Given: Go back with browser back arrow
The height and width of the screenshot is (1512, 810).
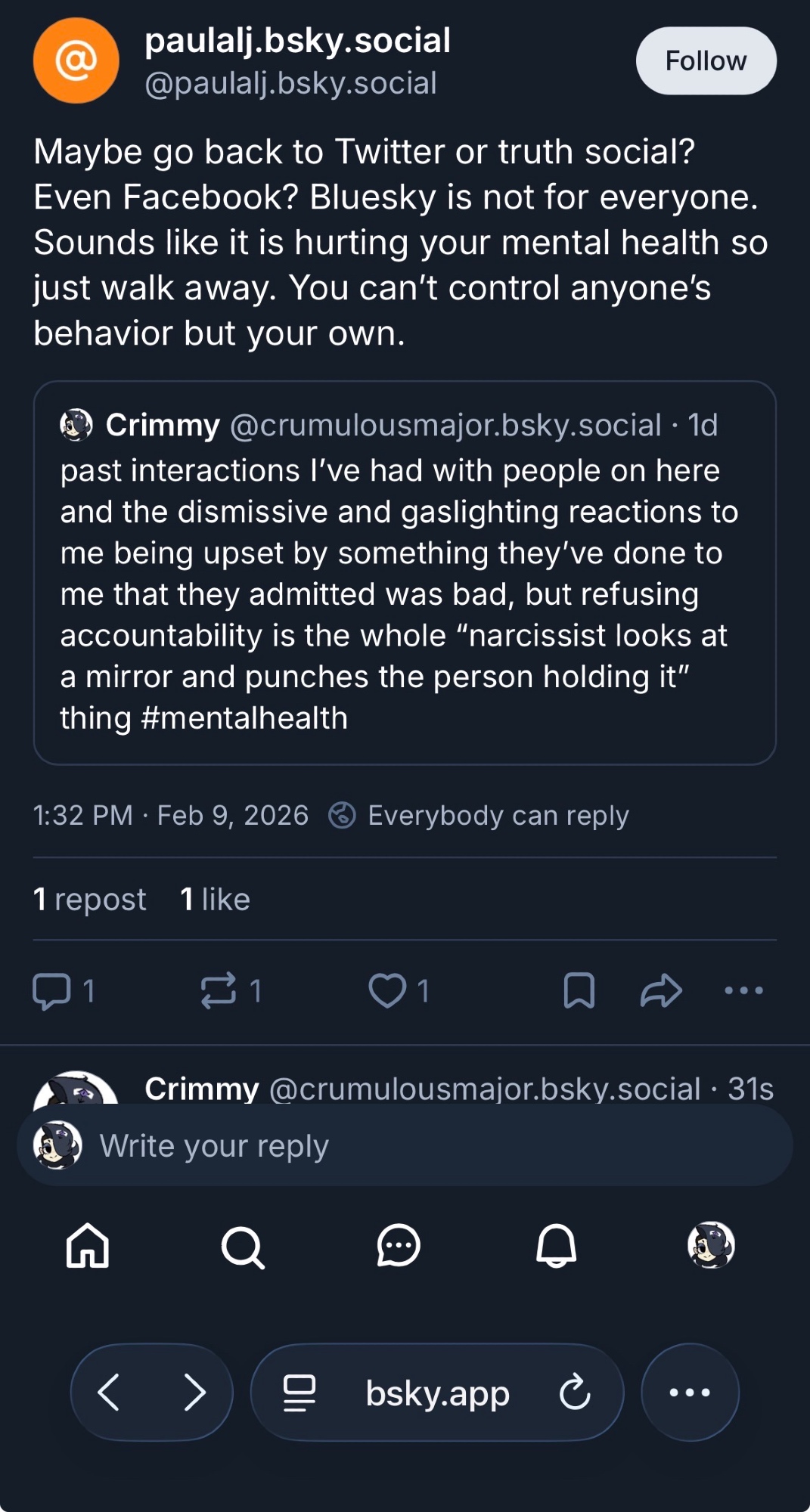Looking at the screenshot, I should pos(109,1393).
